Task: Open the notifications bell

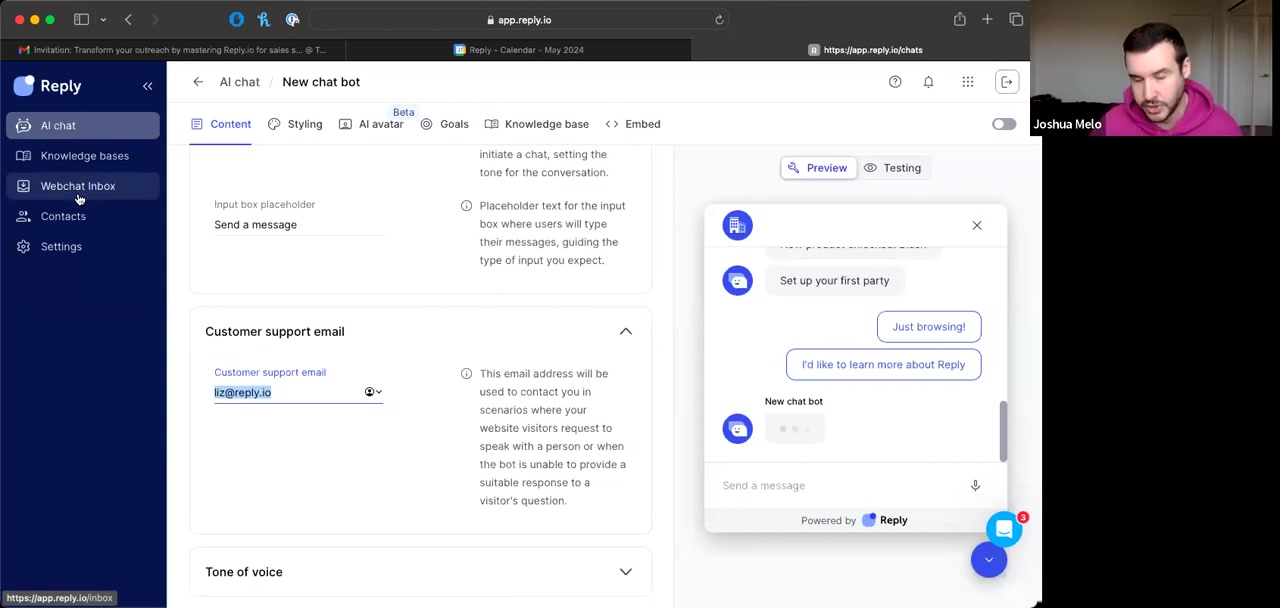Action: tap(928, 82)
